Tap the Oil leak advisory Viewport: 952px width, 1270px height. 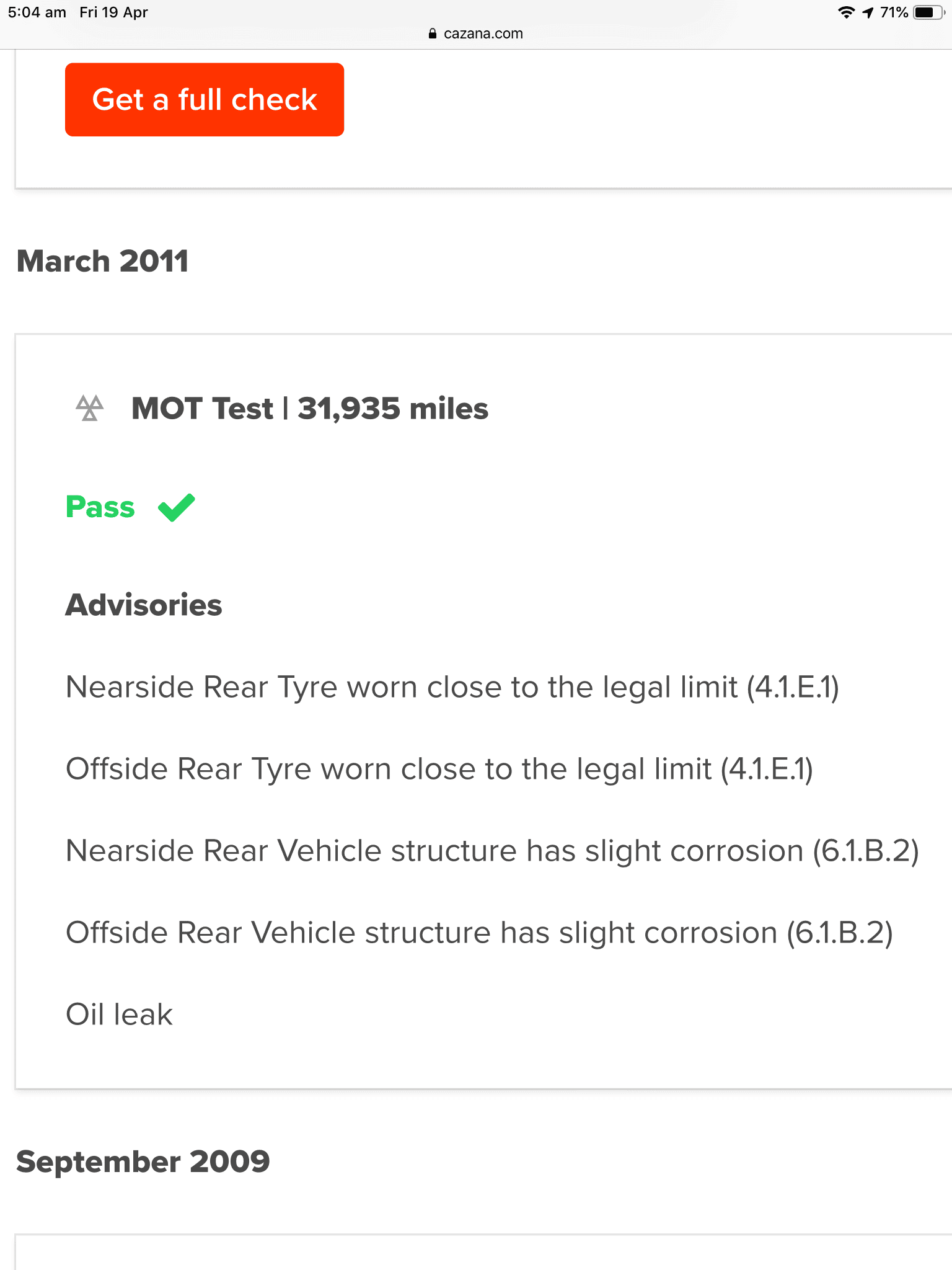[119, 1015]
